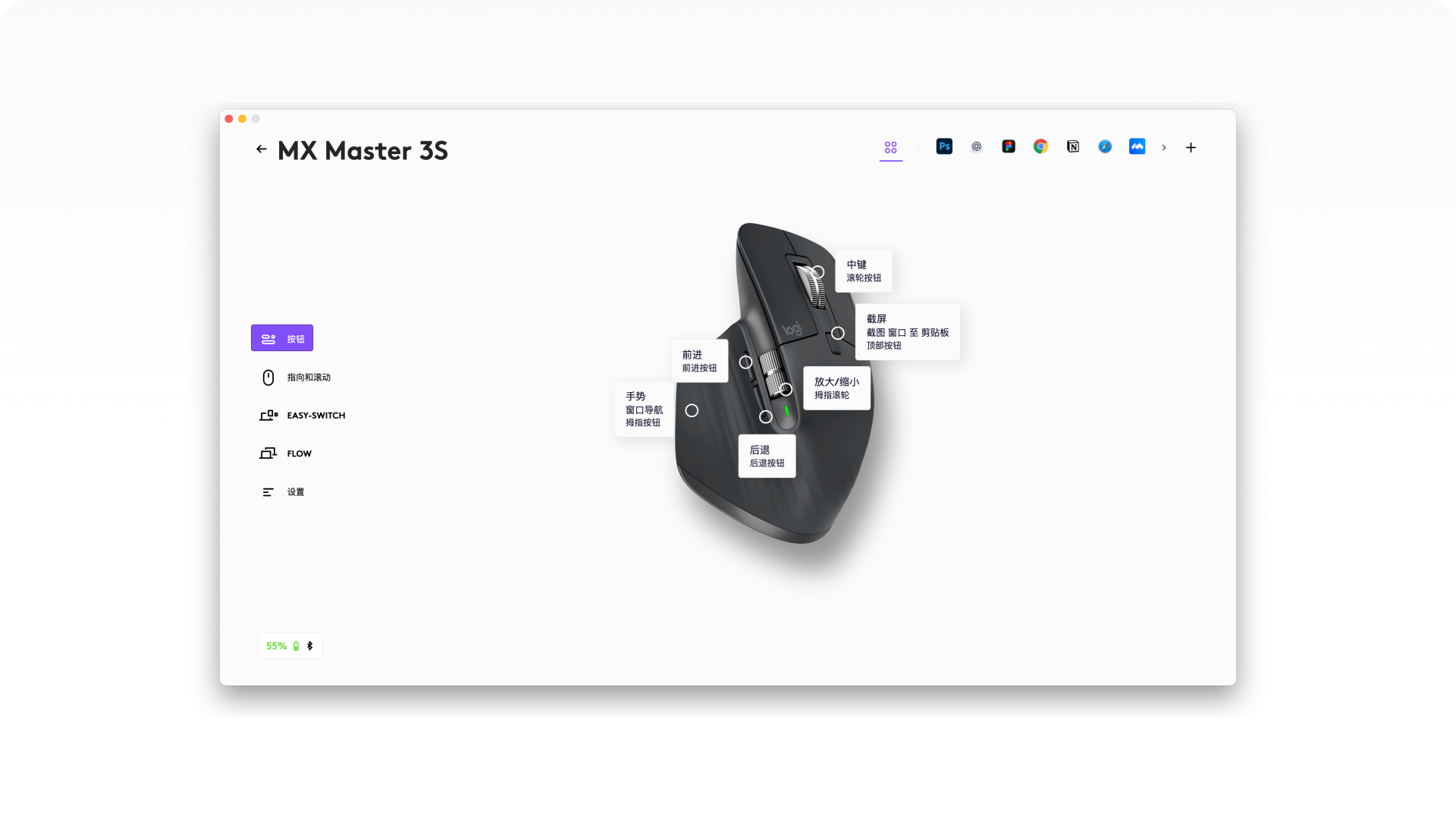The image size is (1456, 819).
Task: Click the devices icon beside EASY-SWITCH
Action: pyautogui.click(x=268, y=416)
